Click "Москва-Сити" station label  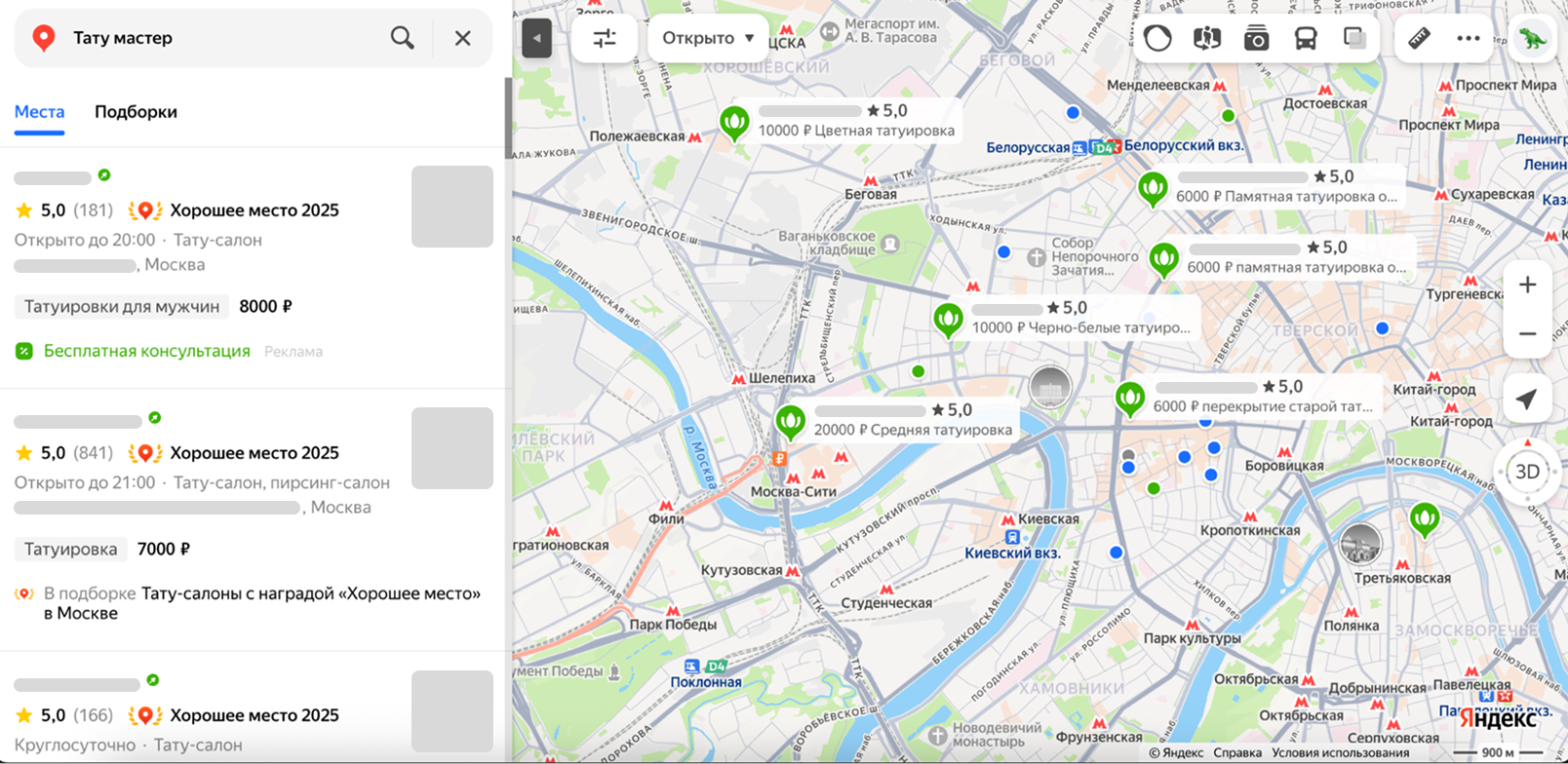coord(794,492)
